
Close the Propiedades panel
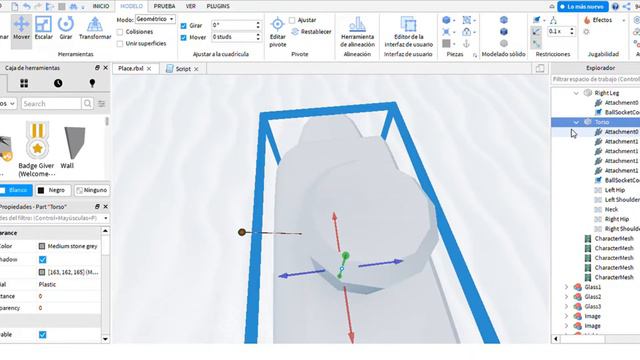click(x=105, y=207)
